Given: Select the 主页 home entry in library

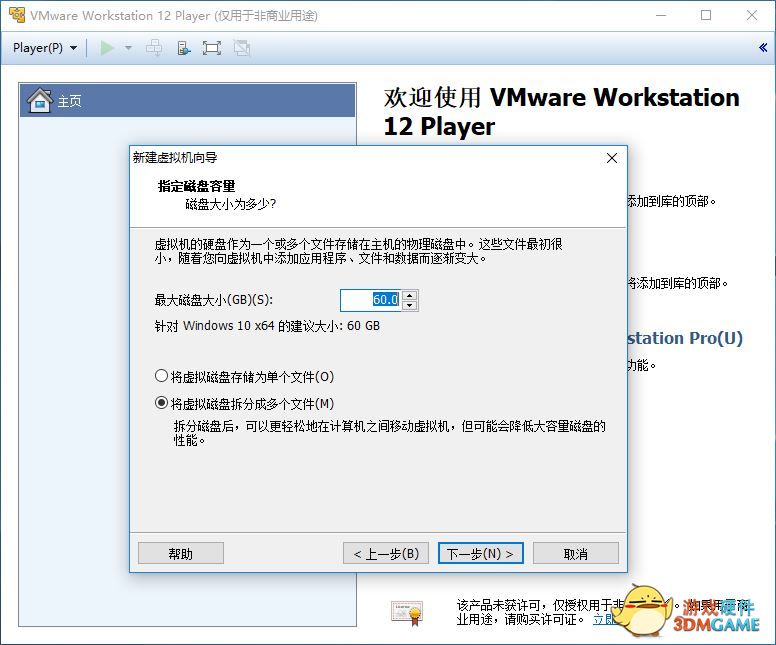Looking at the screenshot, I should pyautogui.click(x=188, y=100).
